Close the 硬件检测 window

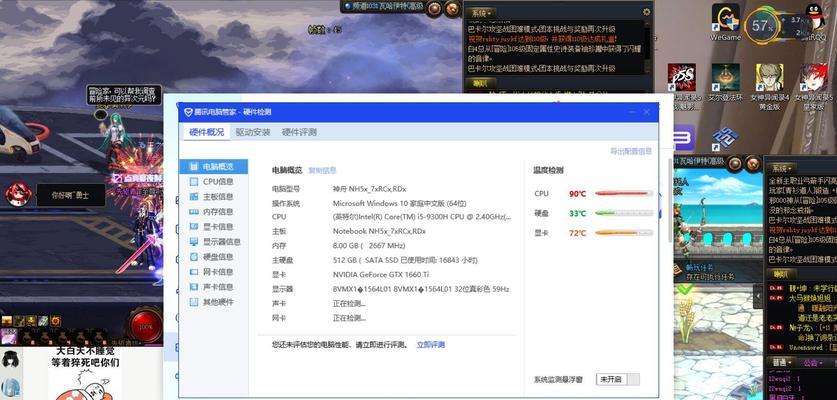pos(646,112)
